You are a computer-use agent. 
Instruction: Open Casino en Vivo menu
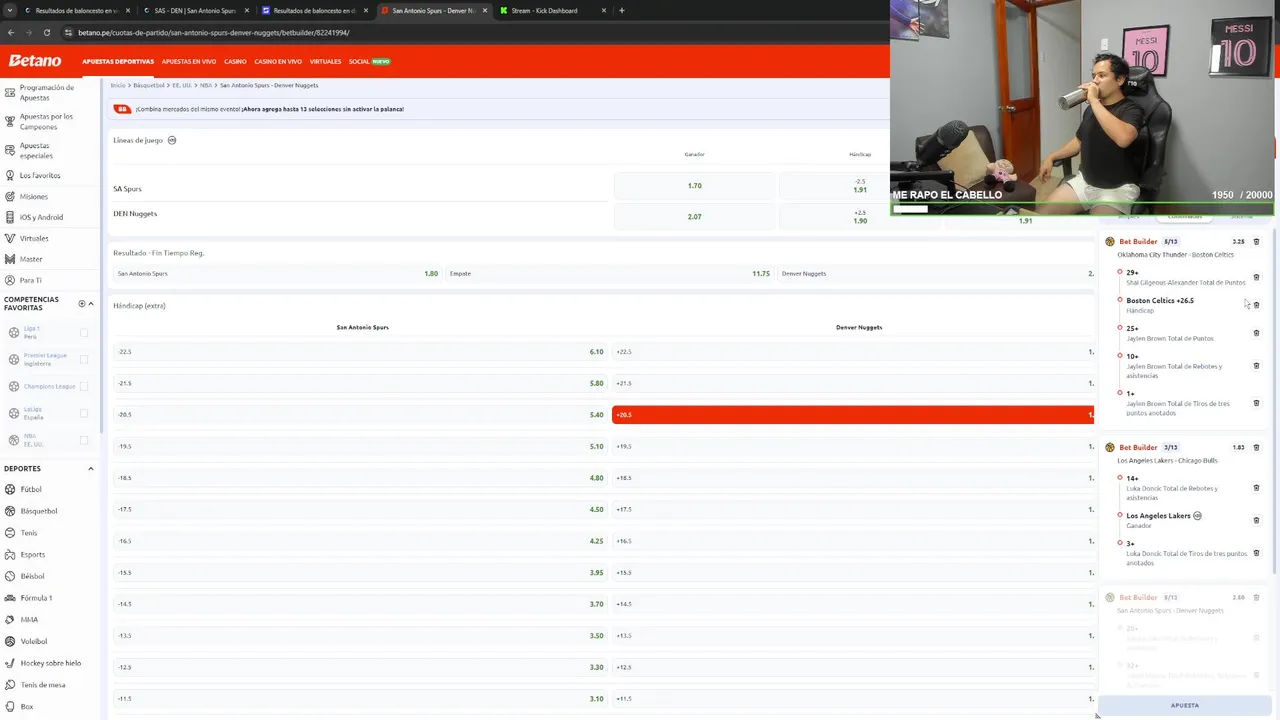point(278,61)
